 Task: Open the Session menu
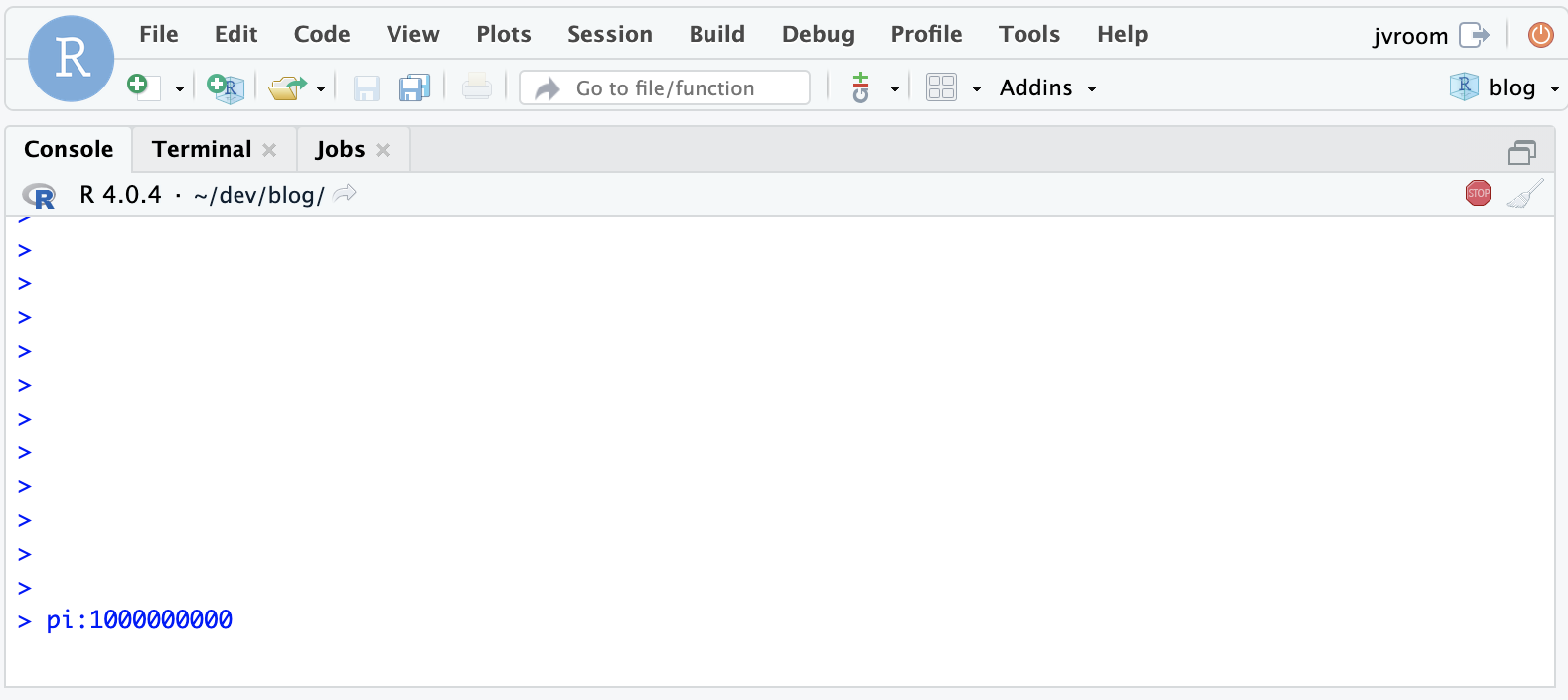tap(609, 34)
